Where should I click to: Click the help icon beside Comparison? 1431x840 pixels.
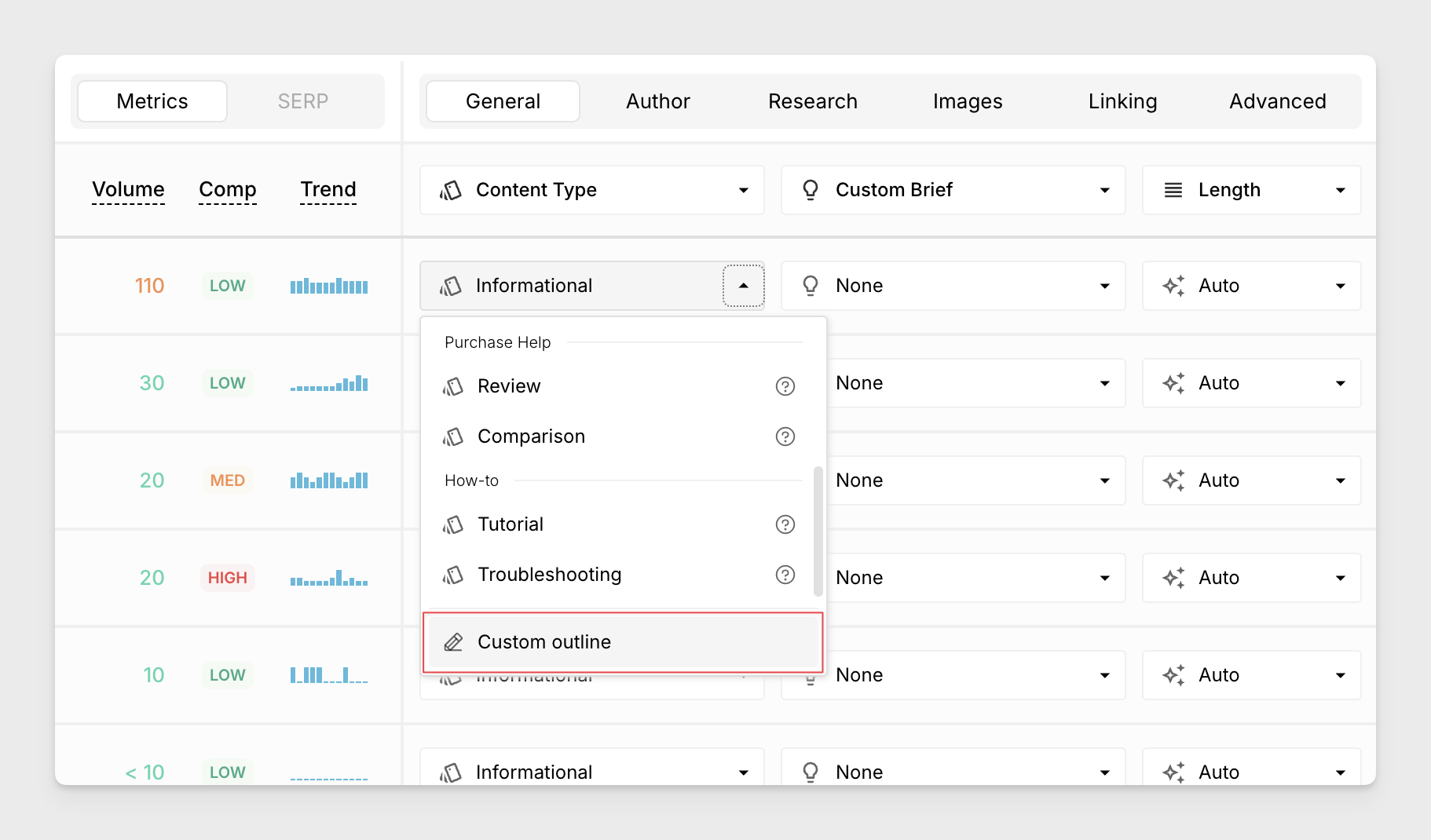(785, 436)
